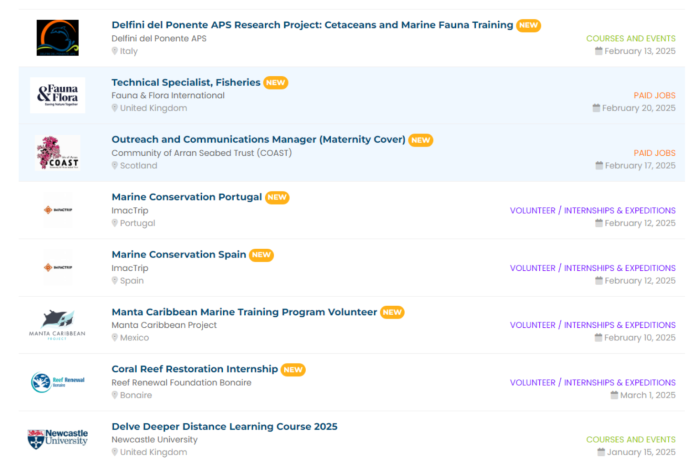Screen dimensions: 700x467
Task: Select Fauna & Flora International organization text
Action: tap(168, 96)
